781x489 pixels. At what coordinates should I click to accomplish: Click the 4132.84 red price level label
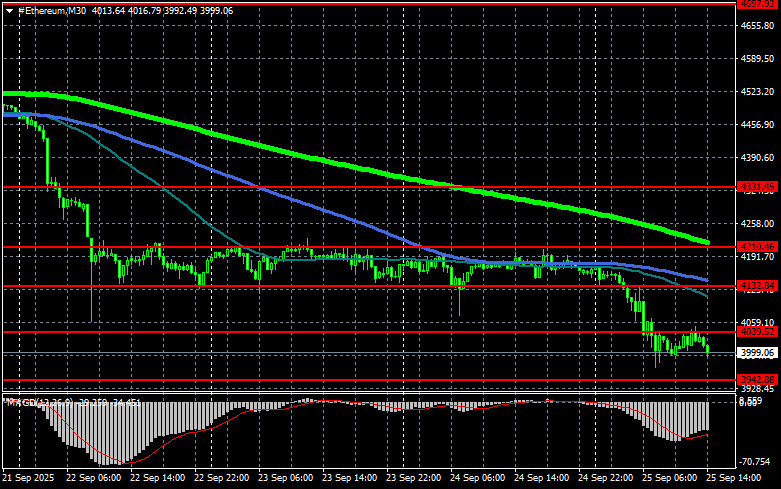point(757,286)
